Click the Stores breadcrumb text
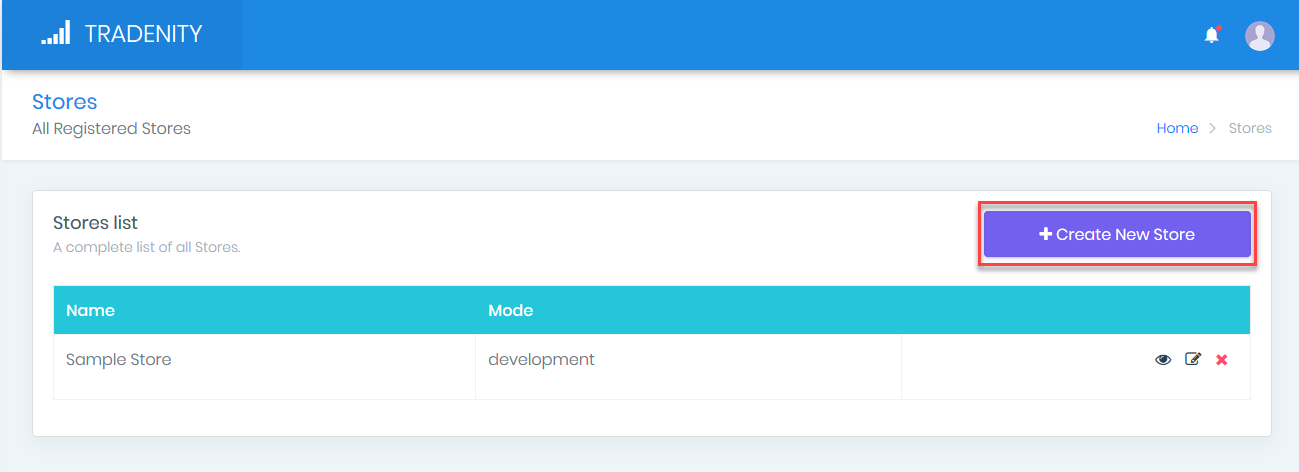The image size is (1299, 472). click(1250, 128)
